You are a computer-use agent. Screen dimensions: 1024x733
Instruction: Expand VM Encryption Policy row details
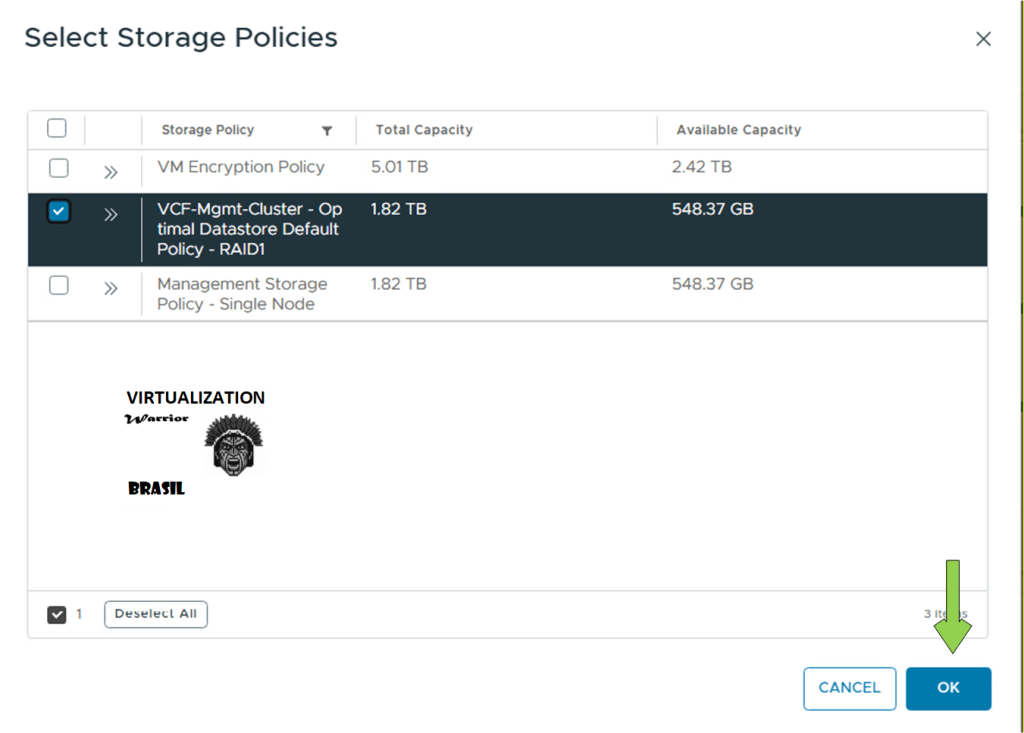110,172
